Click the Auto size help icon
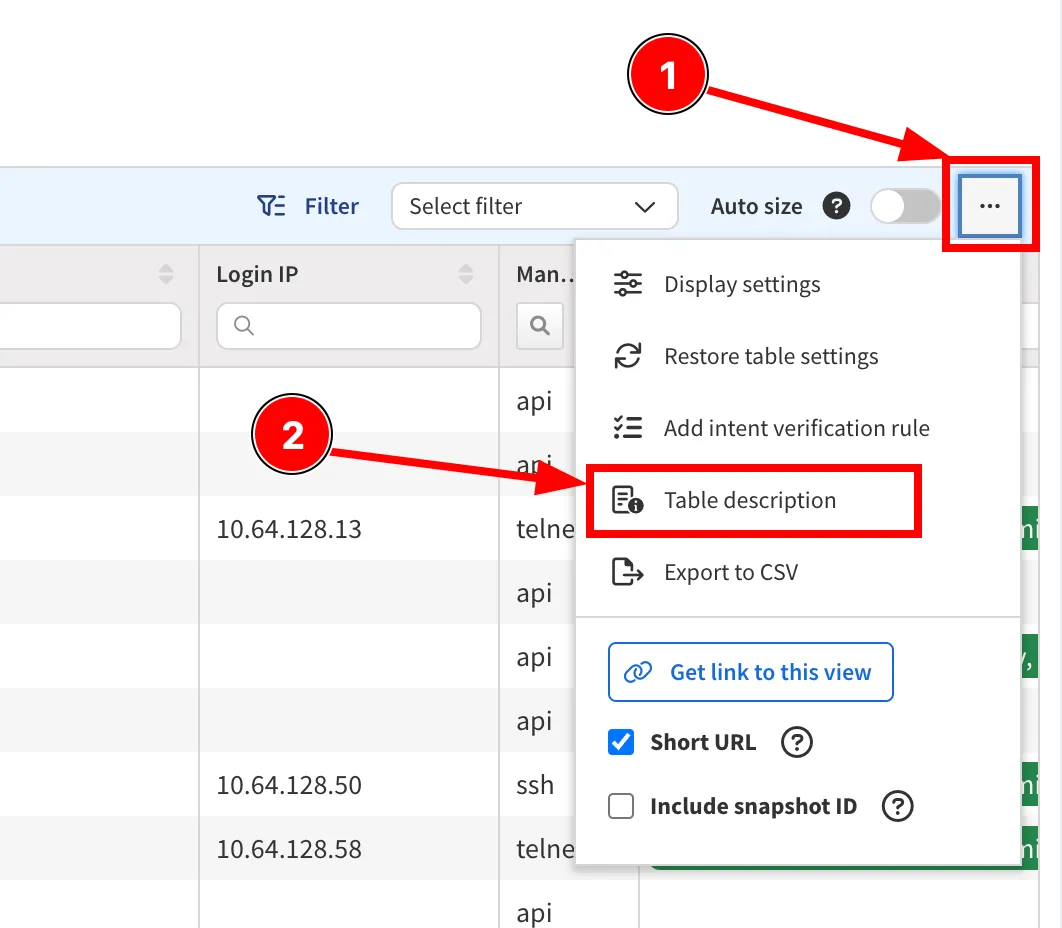 pos(836,206)
